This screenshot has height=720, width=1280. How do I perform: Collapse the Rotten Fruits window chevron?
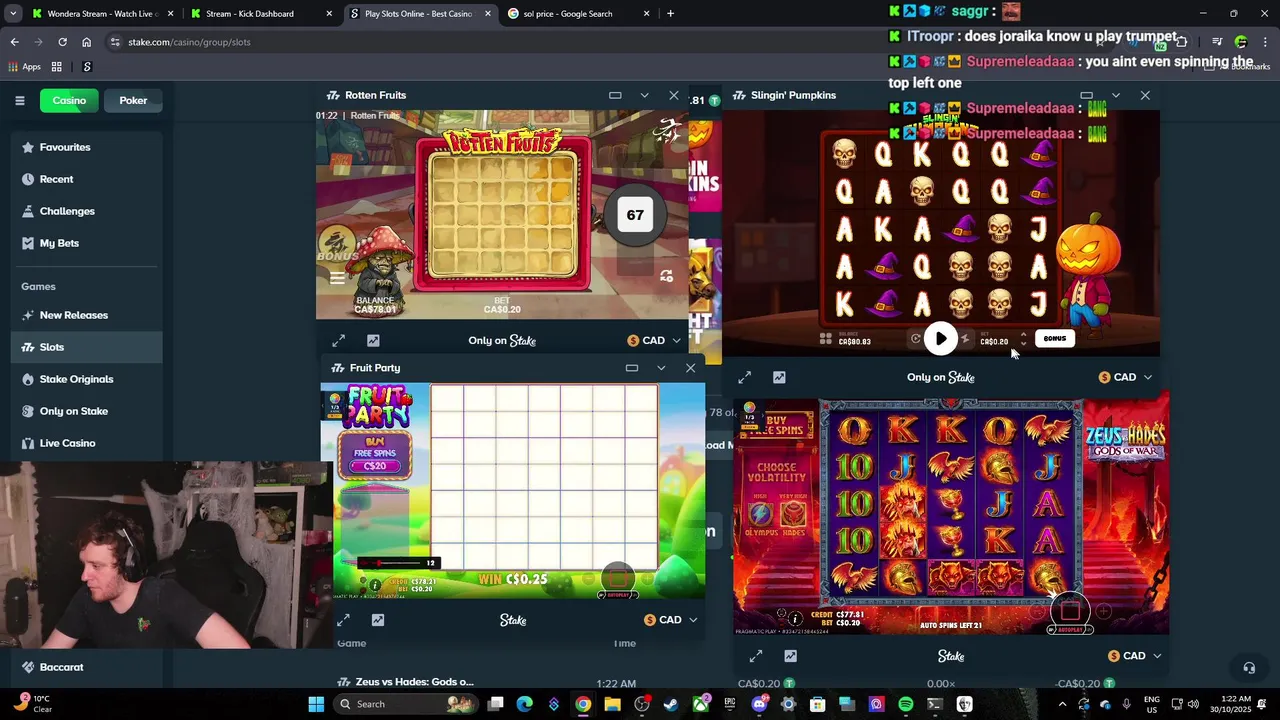(644, 95)
